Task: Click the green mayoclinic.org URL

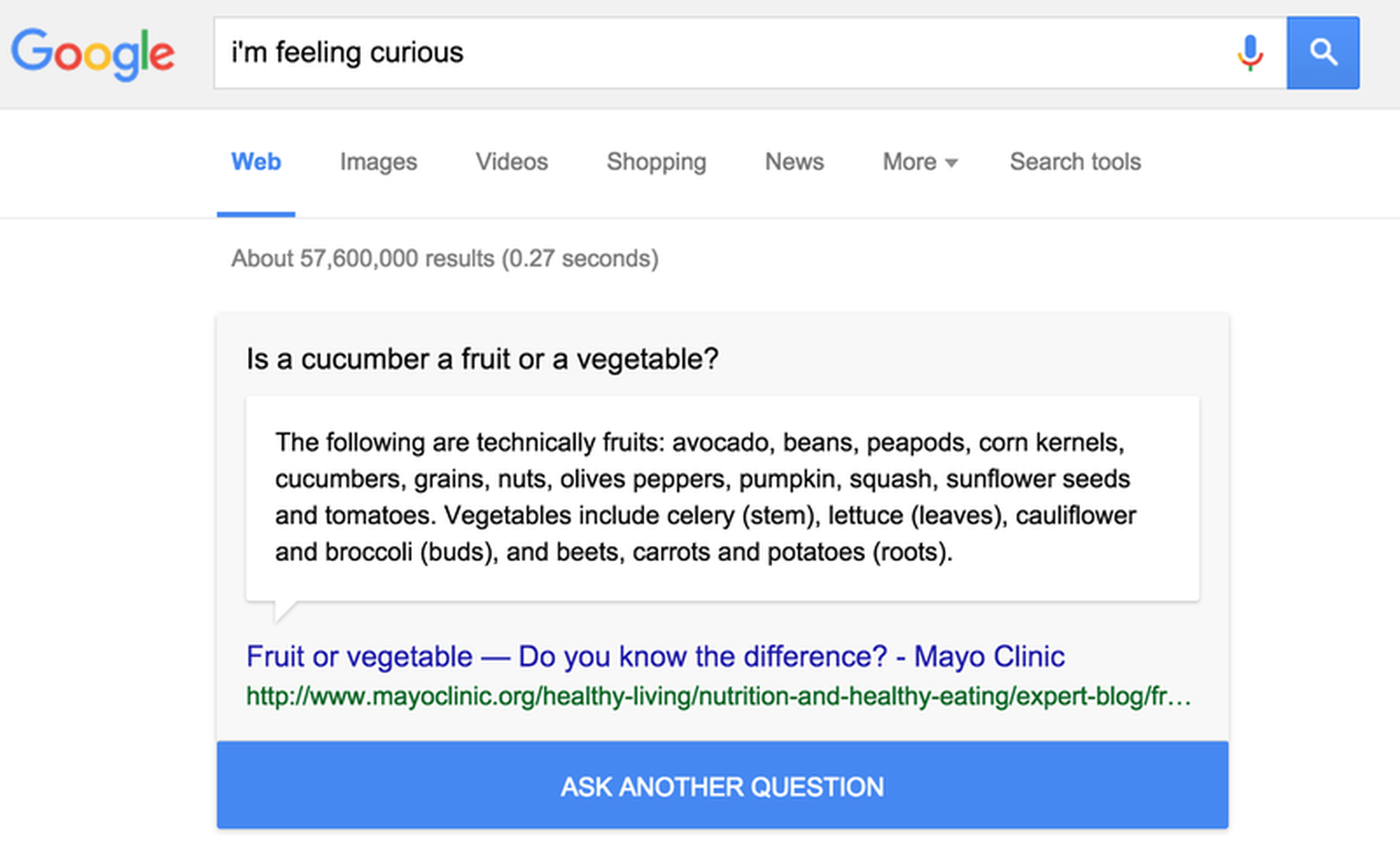Action: pyautogui.click(x=718, y=697)
